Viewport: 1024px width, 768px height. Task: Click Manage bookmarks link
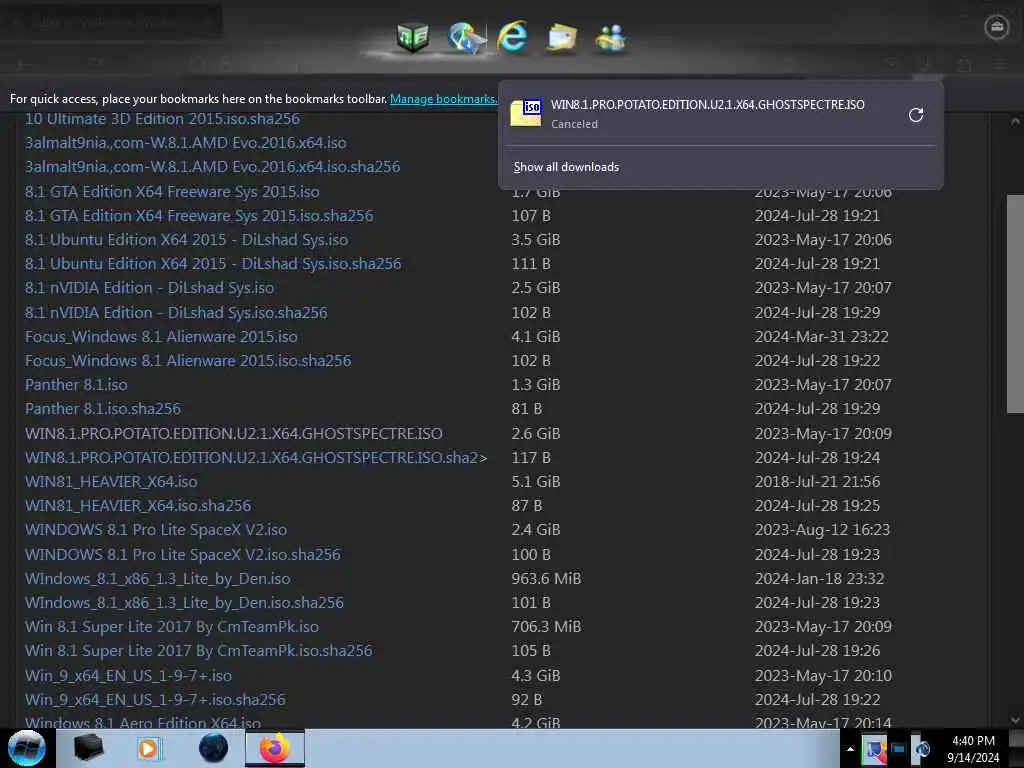point(443,99)
